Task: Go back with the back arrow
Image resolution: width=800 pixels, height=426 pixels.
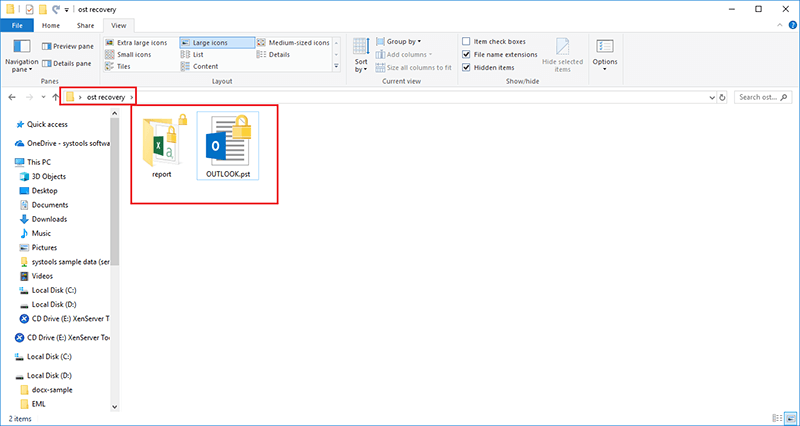Action: (x=12, y=97)
